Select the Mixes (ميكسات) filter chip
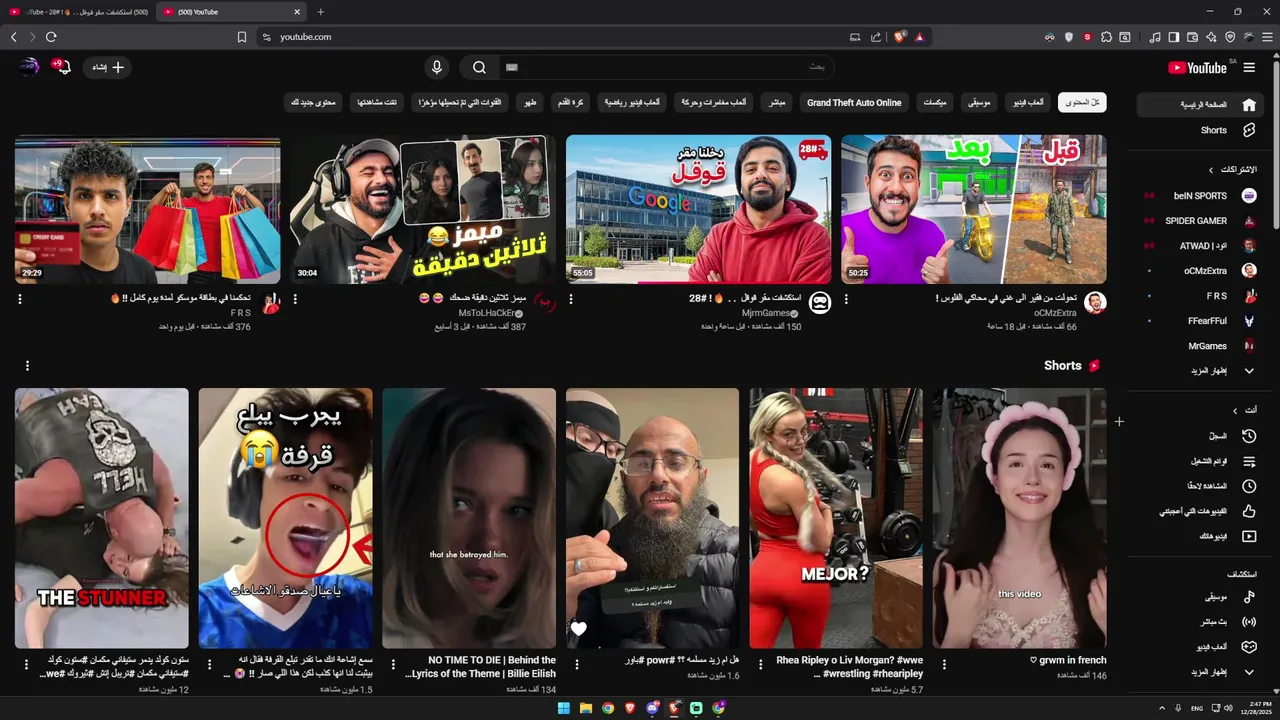Viewport: 1280px width, 720px height. tap(935, 102)
